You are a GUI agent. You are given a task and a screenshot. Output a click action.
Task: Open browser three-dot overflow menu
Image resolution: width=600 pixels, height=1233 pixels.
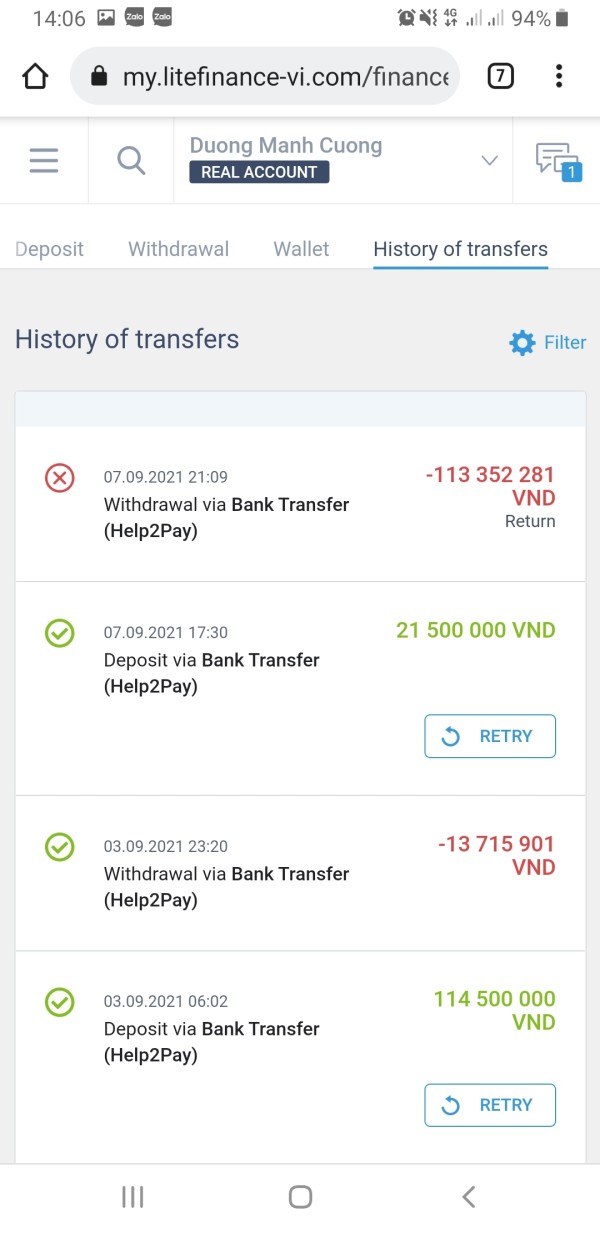tap(558, 76)
